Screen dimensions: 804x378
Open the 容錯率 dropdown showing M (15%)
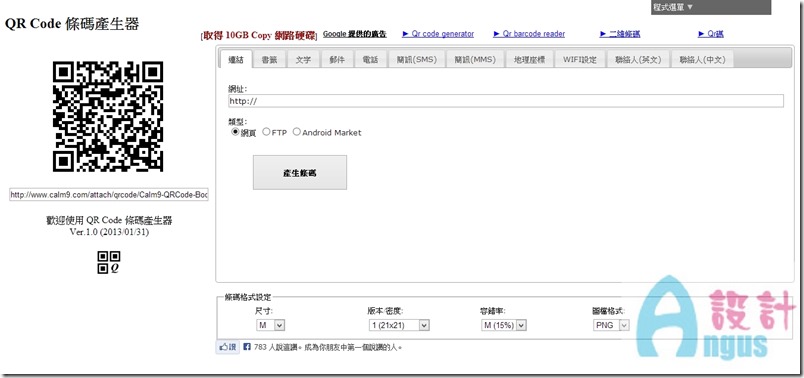pyautogui.click(x=504, y=325)
